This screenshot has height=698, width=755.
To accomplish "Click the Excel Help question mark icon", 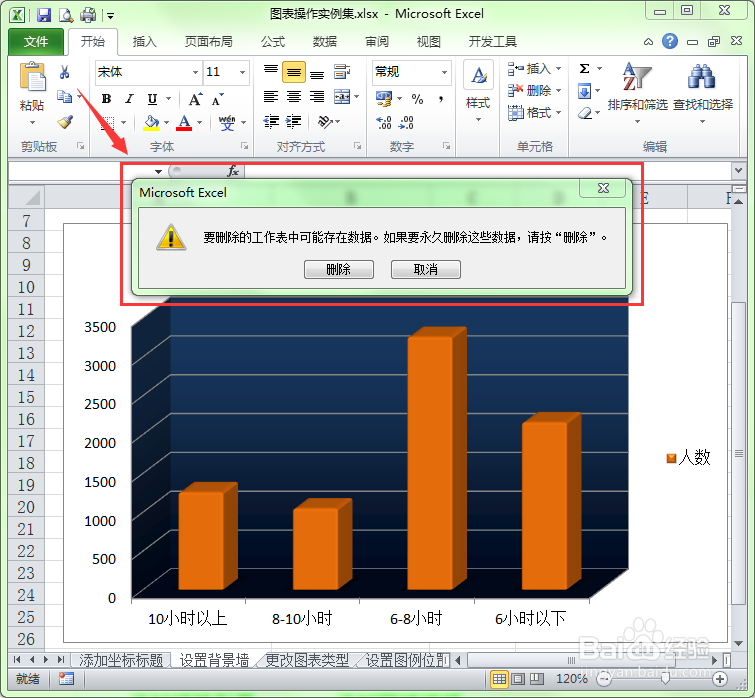I will [669, 41].
